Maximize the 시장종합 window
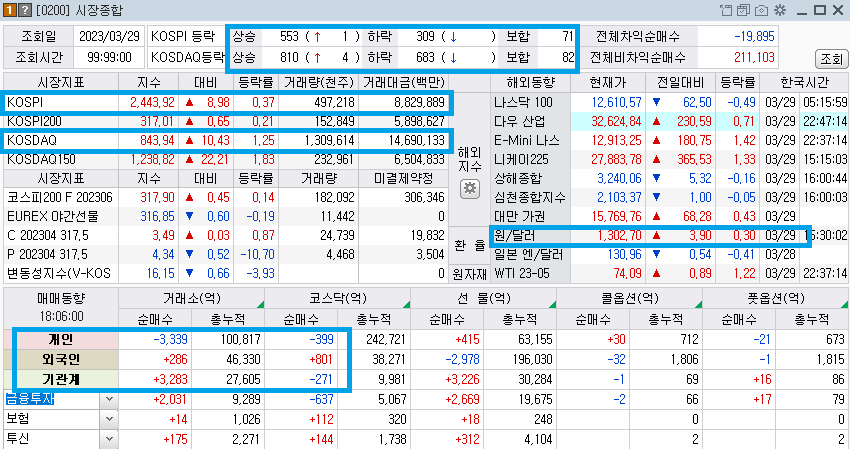 pos(820,10)
